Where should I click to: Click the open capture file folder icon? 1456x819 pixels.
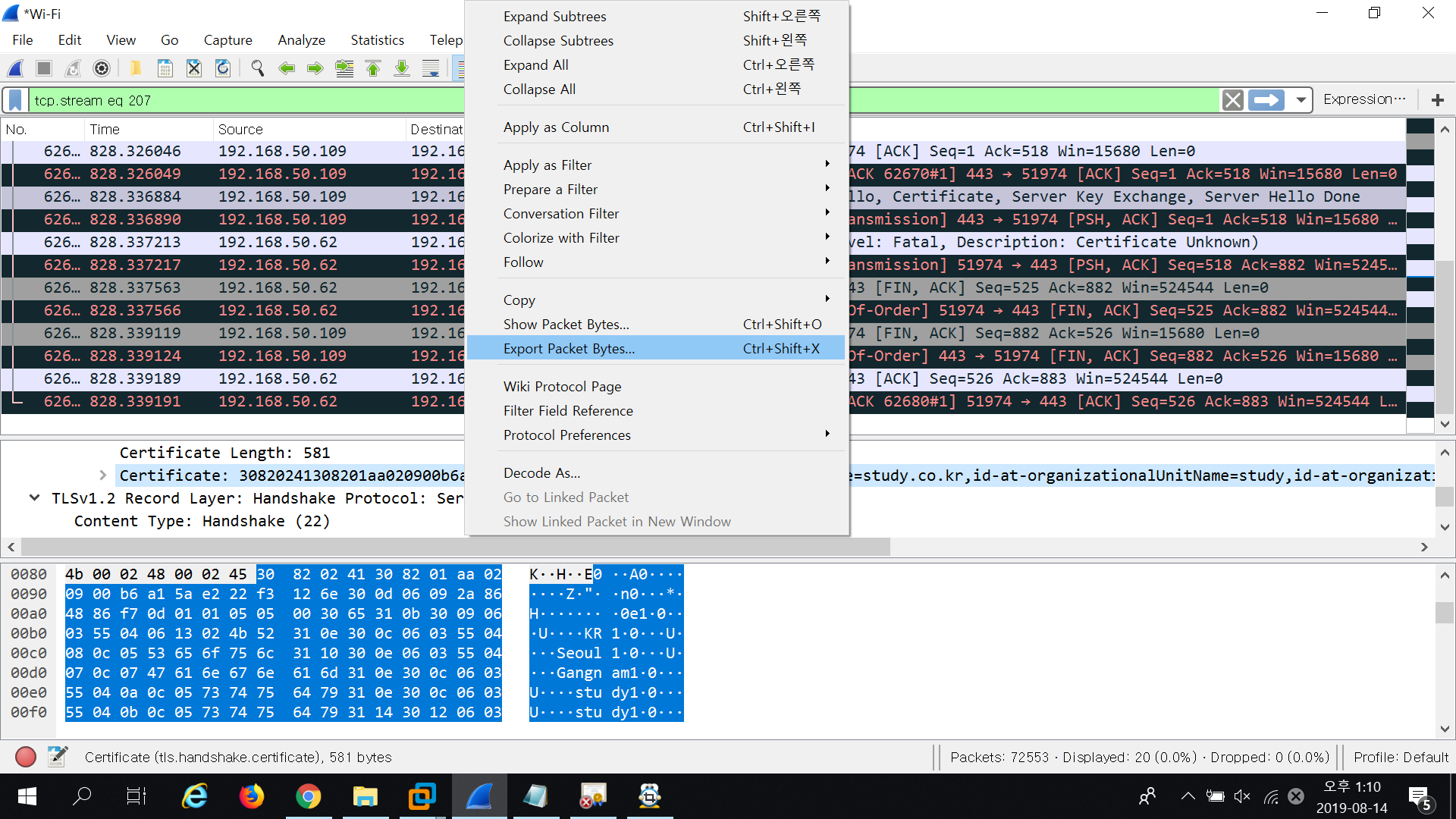click(135, 69)
